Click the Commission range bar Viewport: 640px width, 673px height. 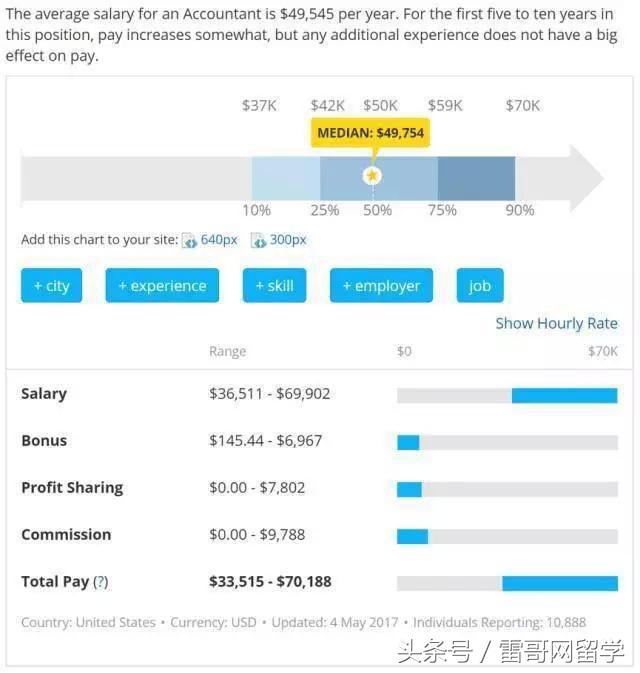pyautogui.click(x=412, y=536)
